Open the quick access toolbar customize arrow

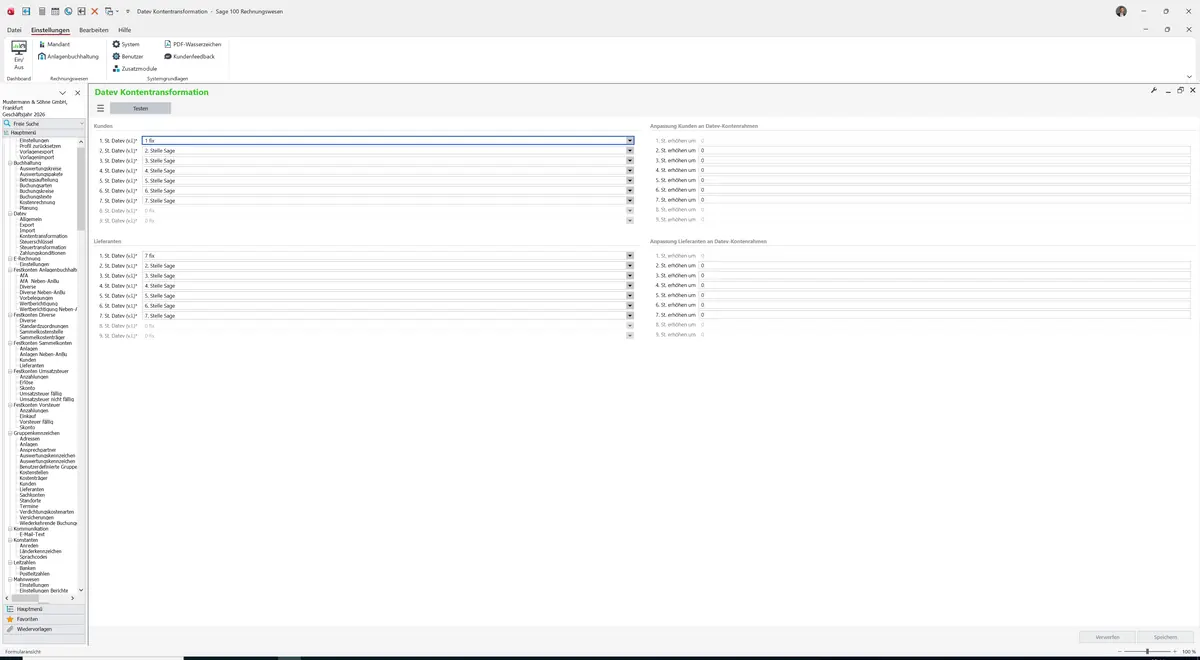128,11
